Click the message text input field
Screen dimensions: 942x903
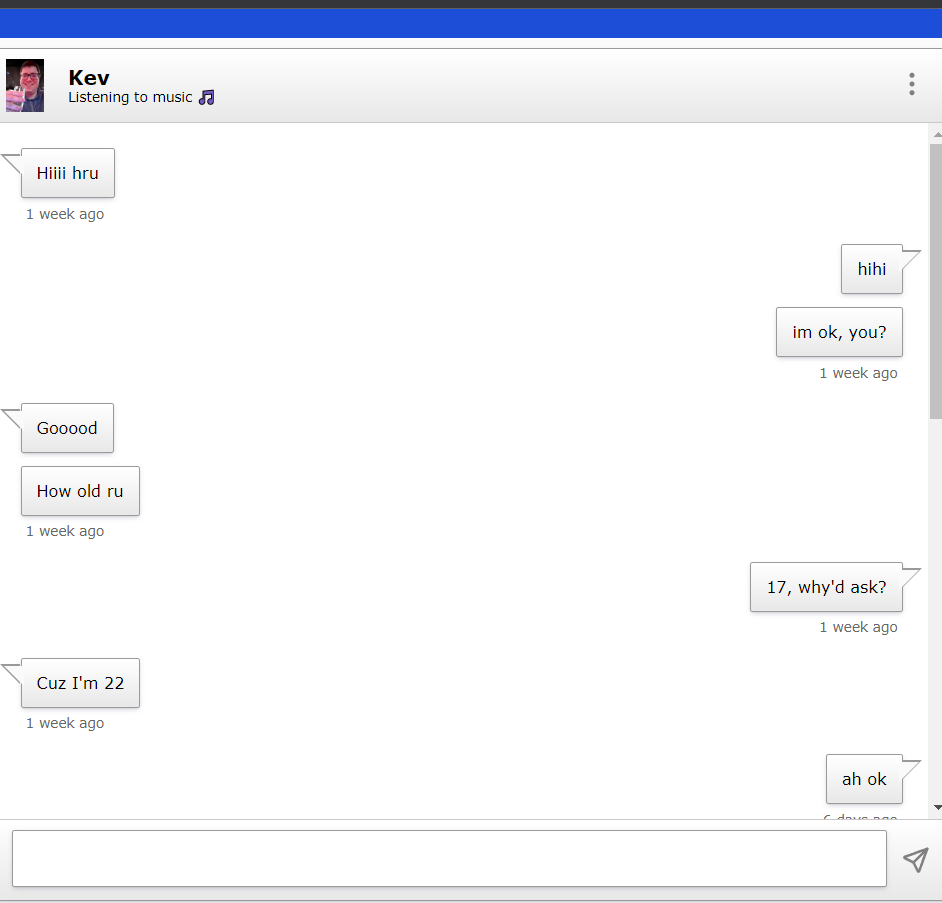tap(449, 858)
